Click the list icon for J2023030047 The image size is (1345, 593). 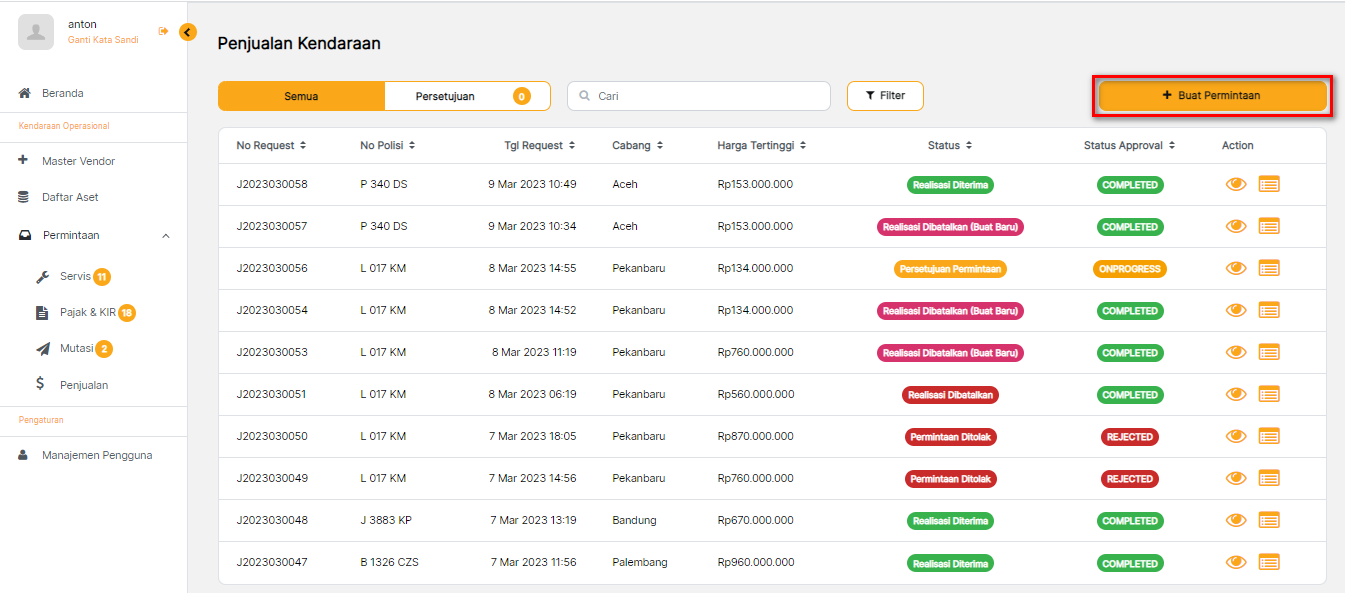click(x=1269, y=563)
